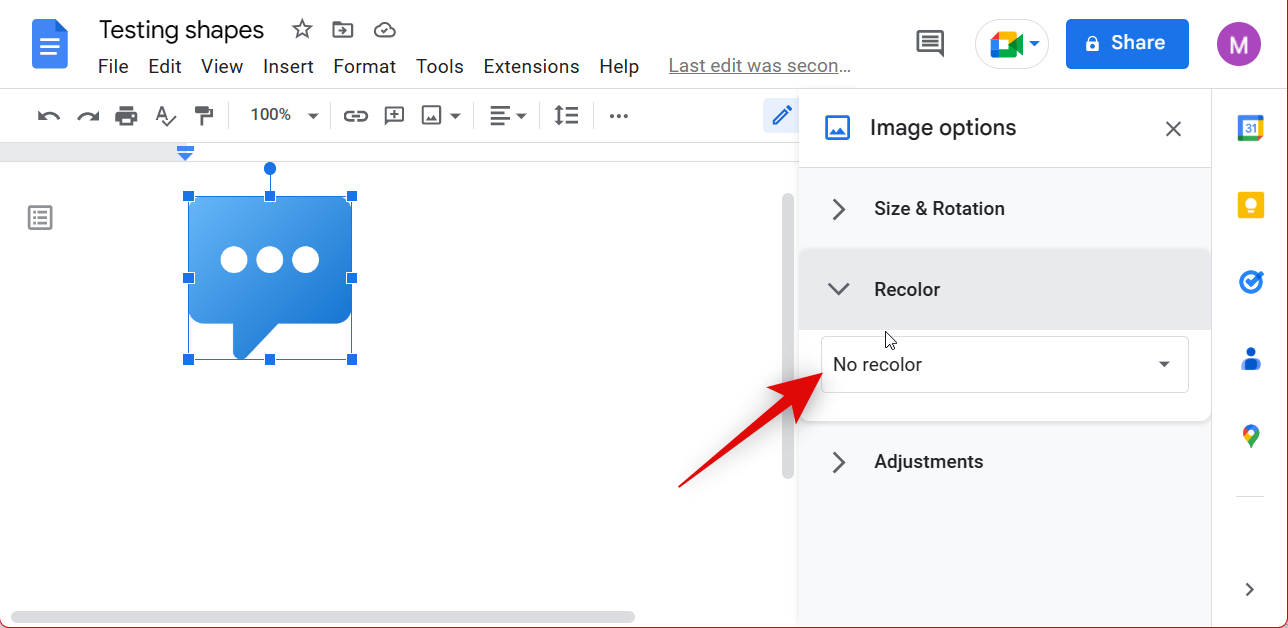Open the Google Tasks side panel
The height and width of the screenshot is (628, 1288).
[1250, 282]
